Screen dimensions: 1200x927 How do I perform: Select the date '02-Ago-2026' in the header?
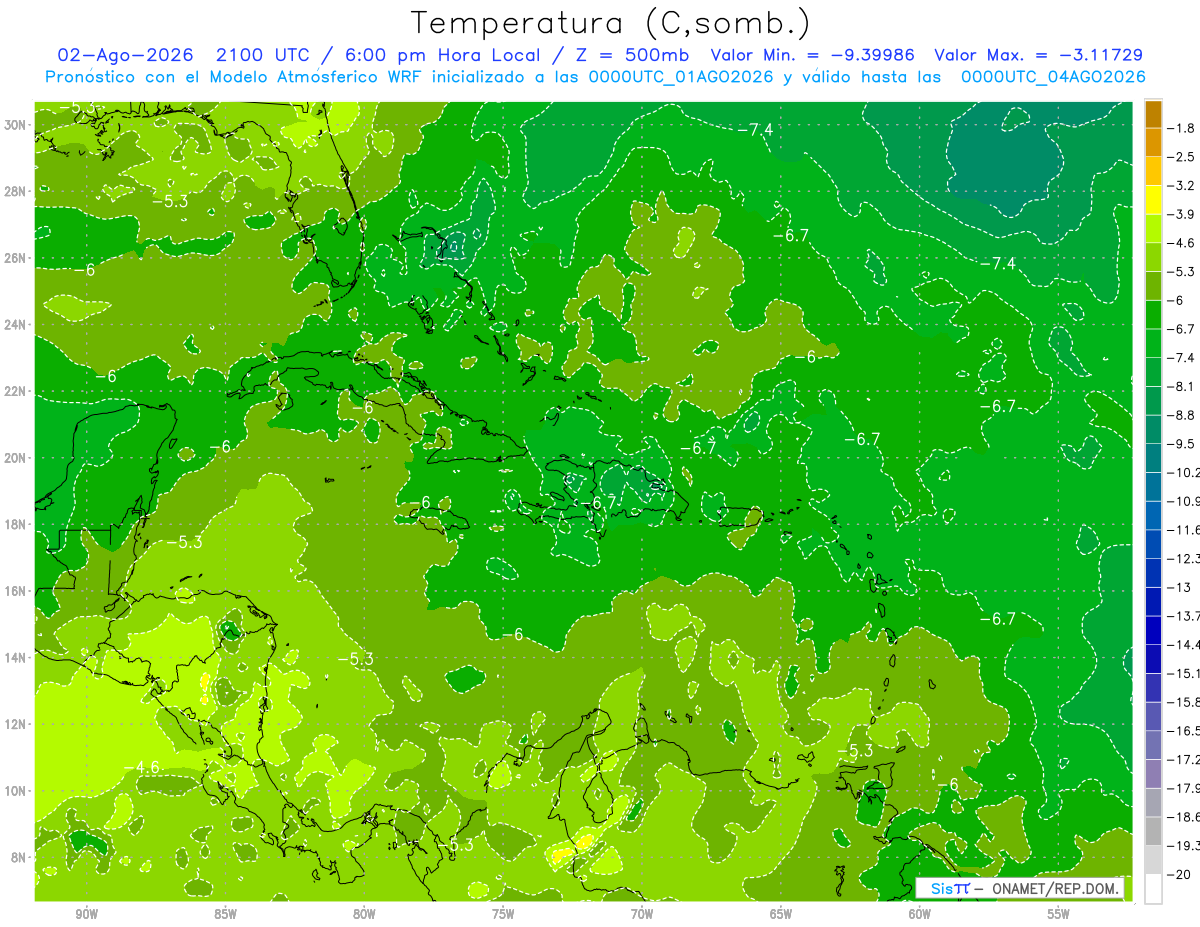(x=127, y=55)
